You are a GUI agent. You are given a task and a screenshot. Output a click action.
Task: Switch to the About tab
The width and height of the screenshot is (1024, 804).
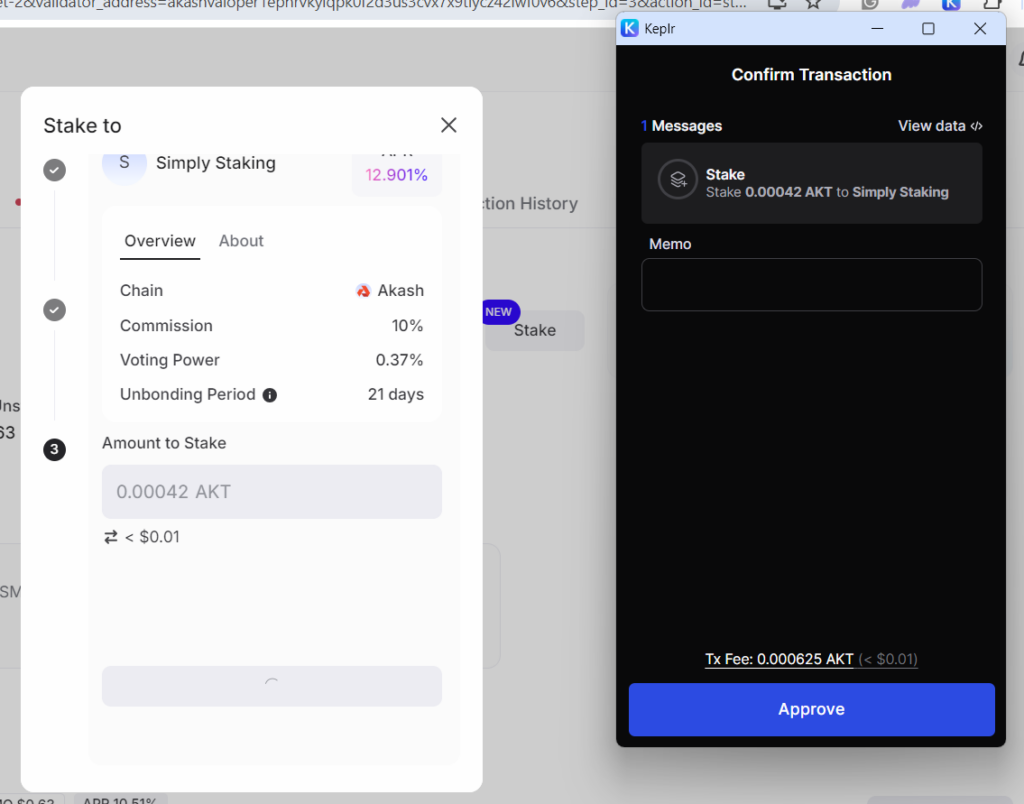[x=241, y=241]
